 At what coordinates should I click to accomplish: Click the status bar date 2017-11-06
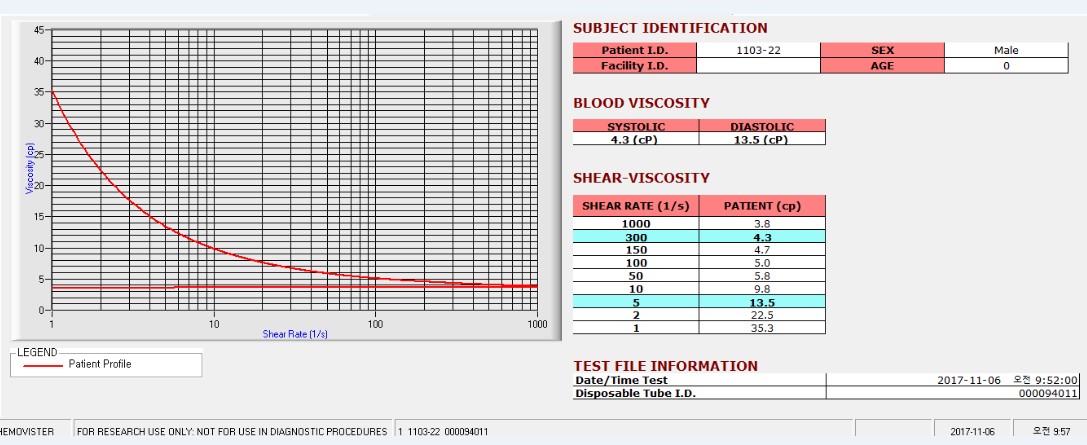click(x=972, y=431)
